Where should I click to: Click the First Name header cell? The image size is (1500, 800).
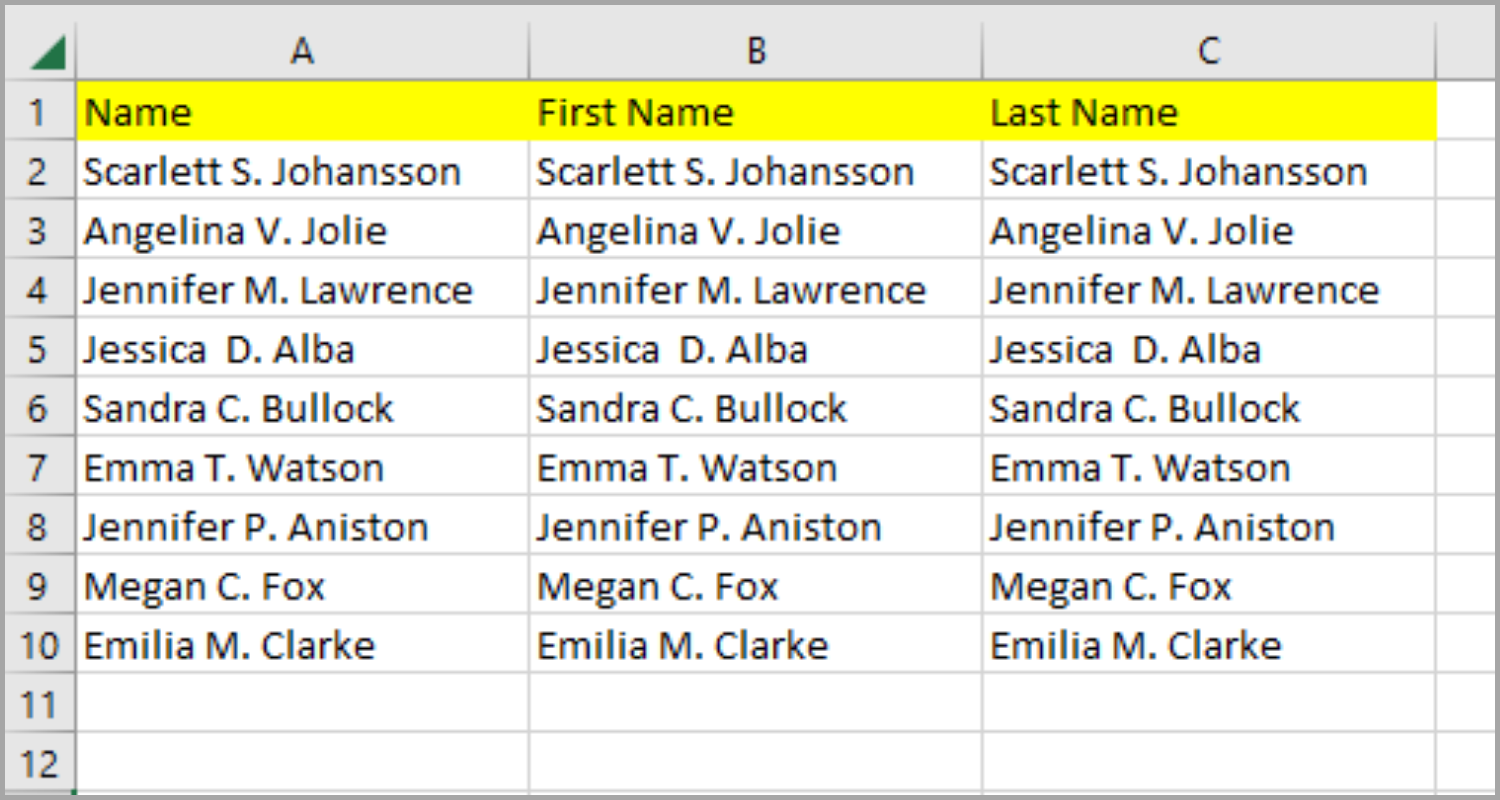coord(756,112)
